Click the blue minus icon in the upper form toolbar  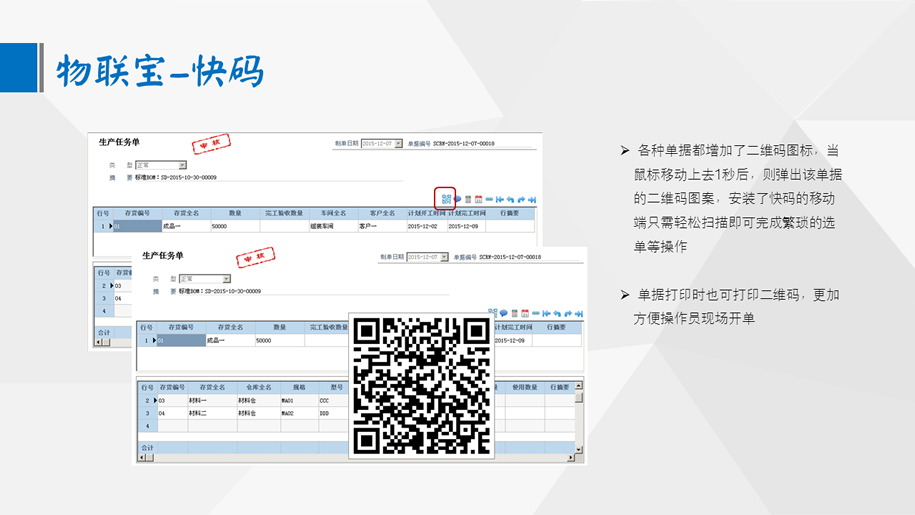488,200
